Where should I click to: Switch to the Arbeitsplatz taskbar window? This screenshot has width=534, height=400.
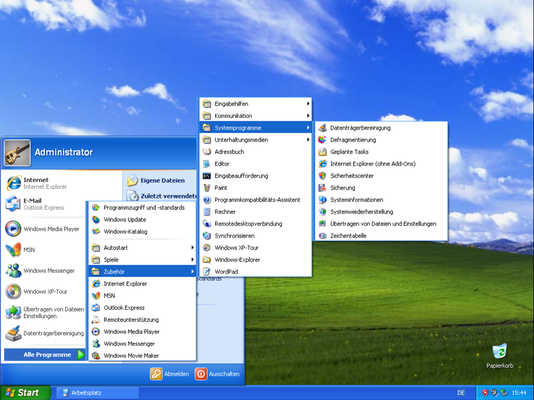tap(97, 393)
